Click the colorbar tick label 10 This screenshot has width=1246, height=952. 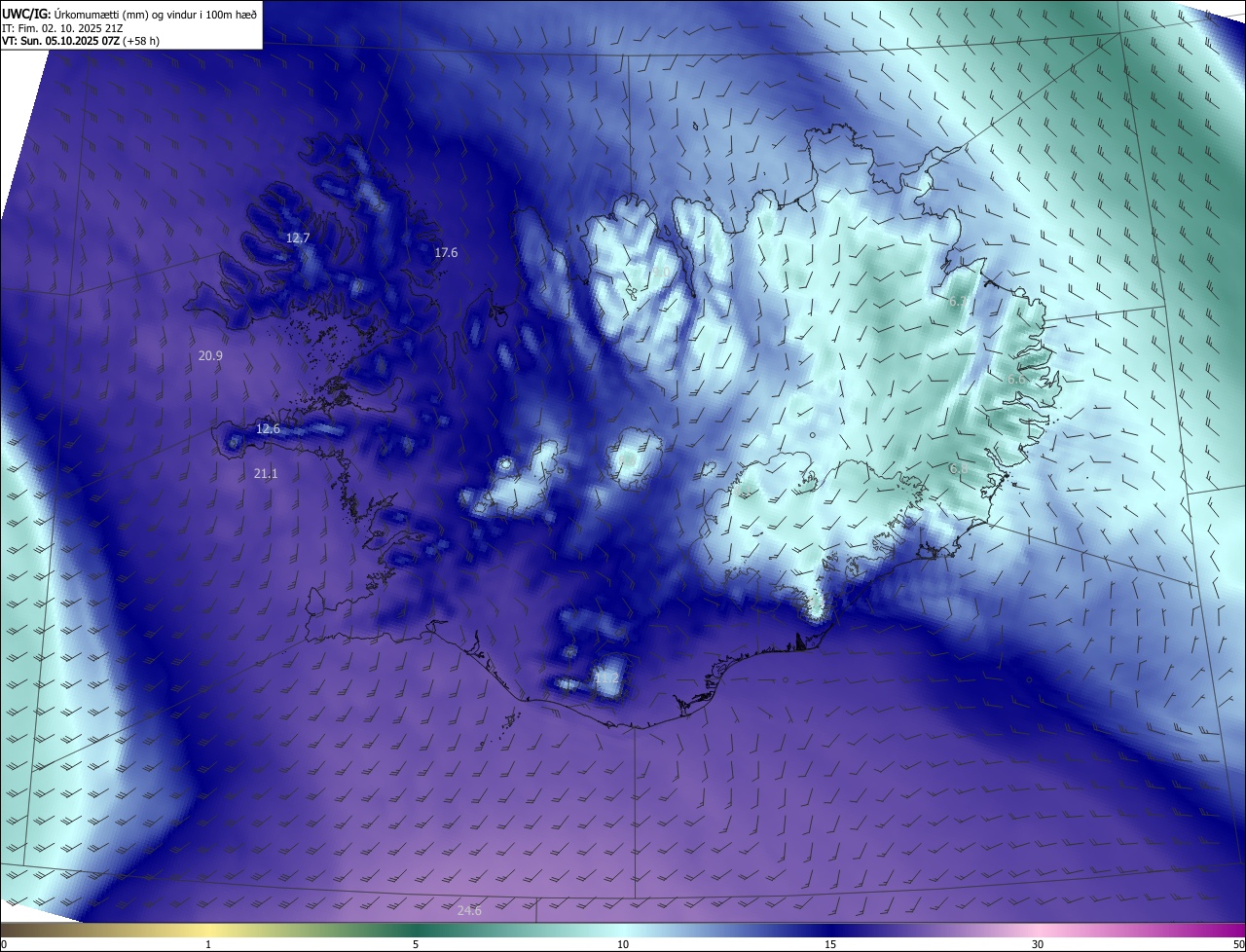click(x=623, y=944)
